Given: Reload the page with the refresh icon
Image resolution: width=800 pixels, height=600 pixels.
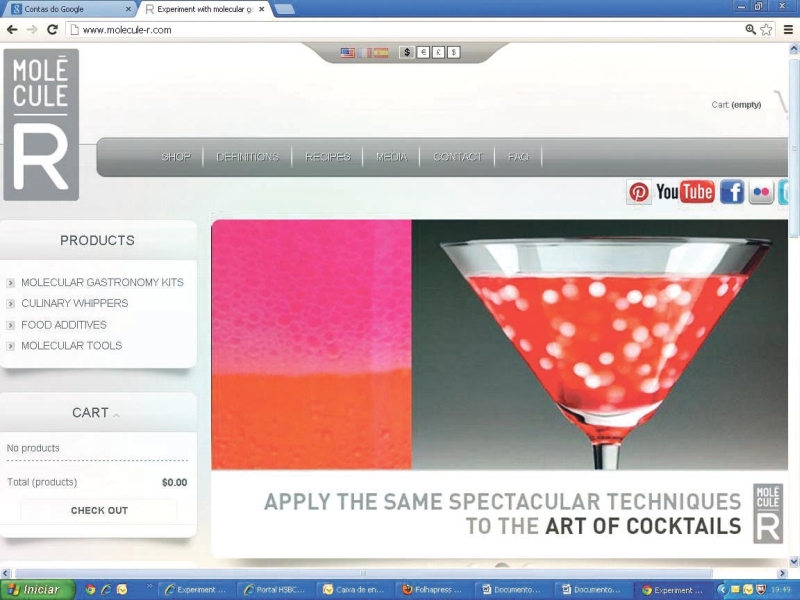Looking at the screenshot, I should [52, 30].
